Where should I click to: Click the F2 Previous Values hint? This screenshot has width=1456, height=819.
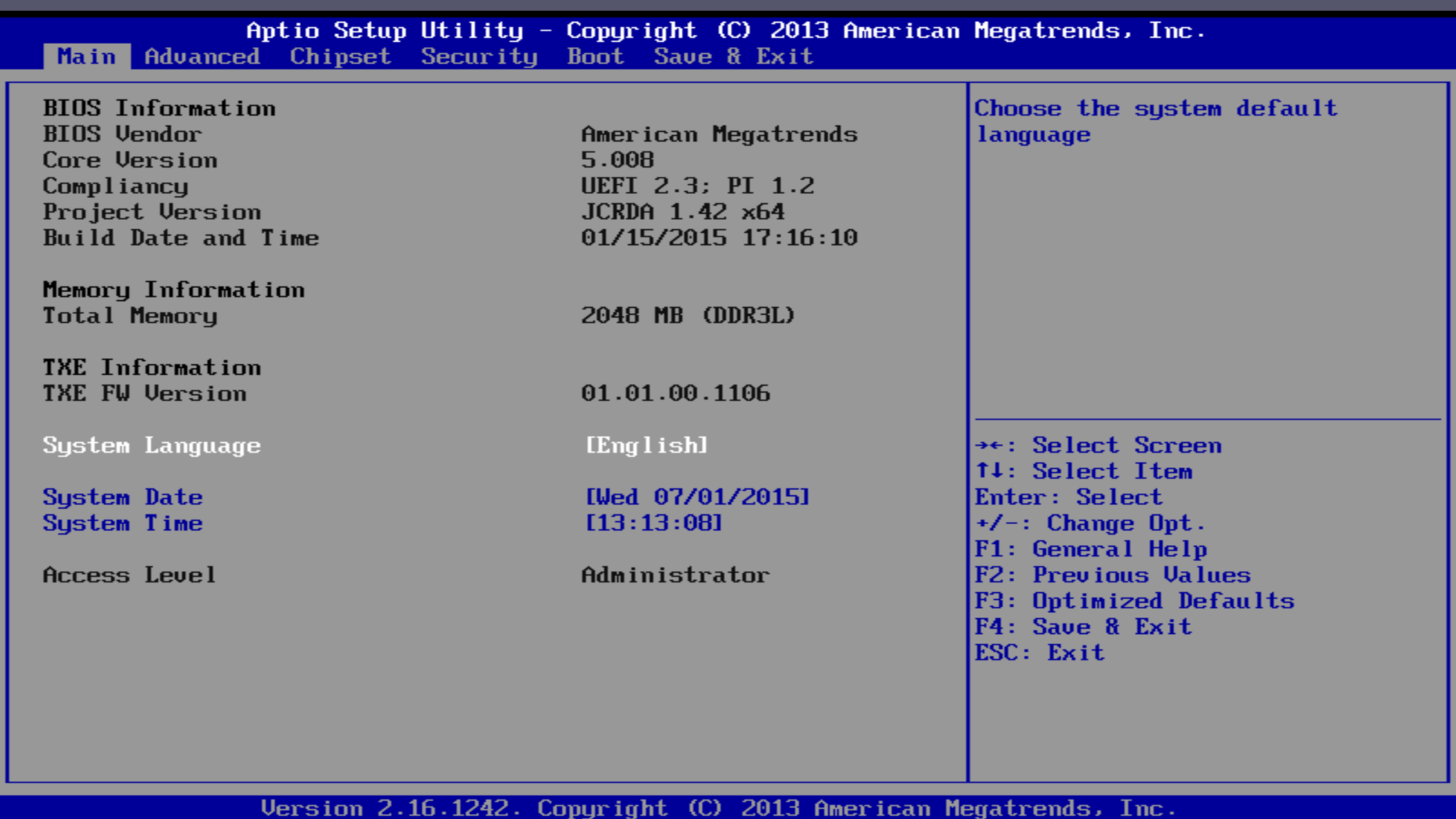tap(1112, 575)
